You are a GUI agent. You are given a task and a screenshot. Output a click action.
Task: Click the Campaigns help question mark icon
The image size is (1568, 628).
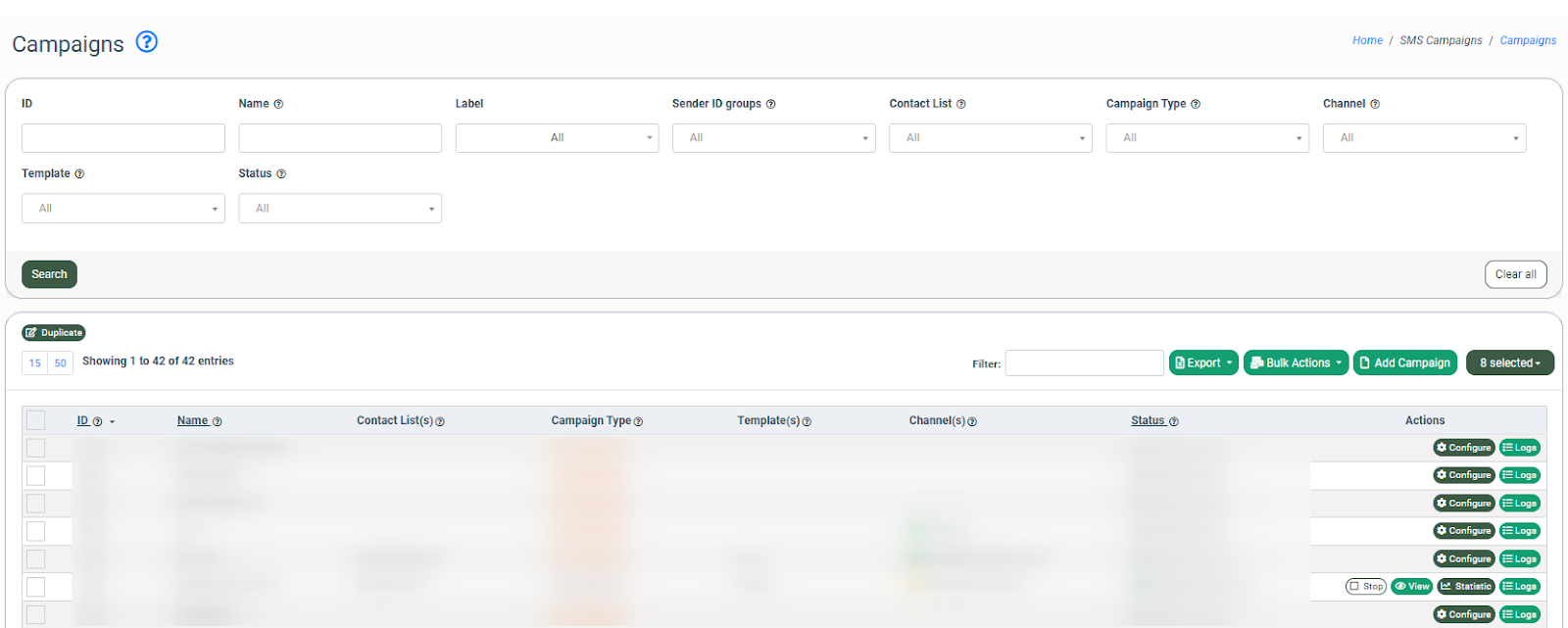click(x=146, y=42)
